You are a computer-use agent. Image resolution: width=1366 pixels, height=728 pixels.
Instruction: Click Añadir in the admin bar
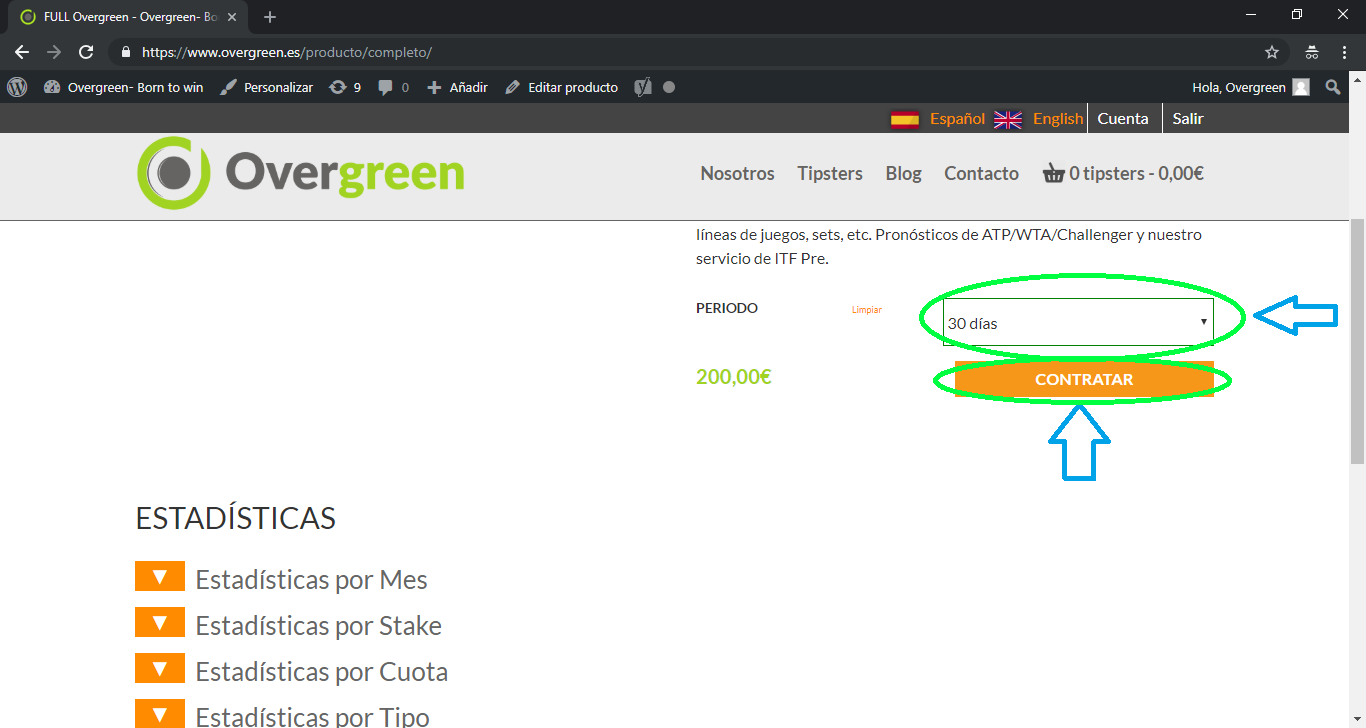458,87
